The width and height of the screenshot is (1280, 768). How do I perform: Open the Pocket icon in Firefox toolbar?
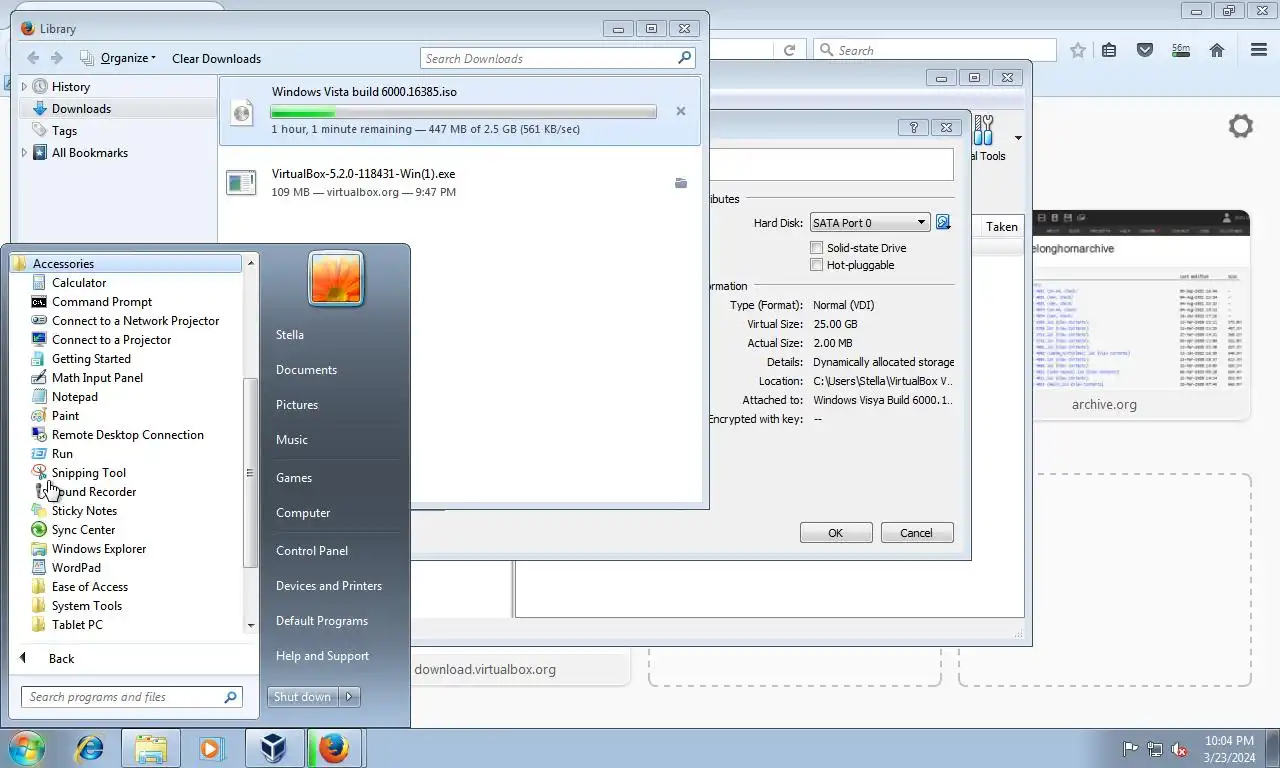pos(1145,50)
